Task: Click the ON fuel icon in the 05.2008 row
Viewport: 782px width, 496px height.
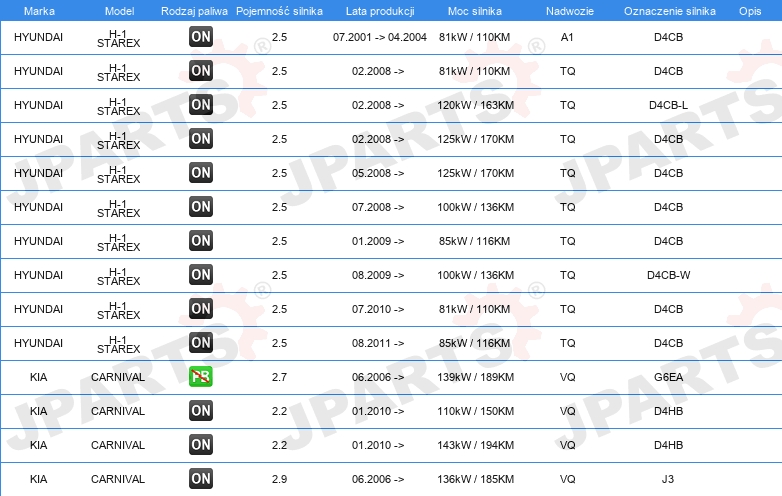Action: click(x=201, y=173)
